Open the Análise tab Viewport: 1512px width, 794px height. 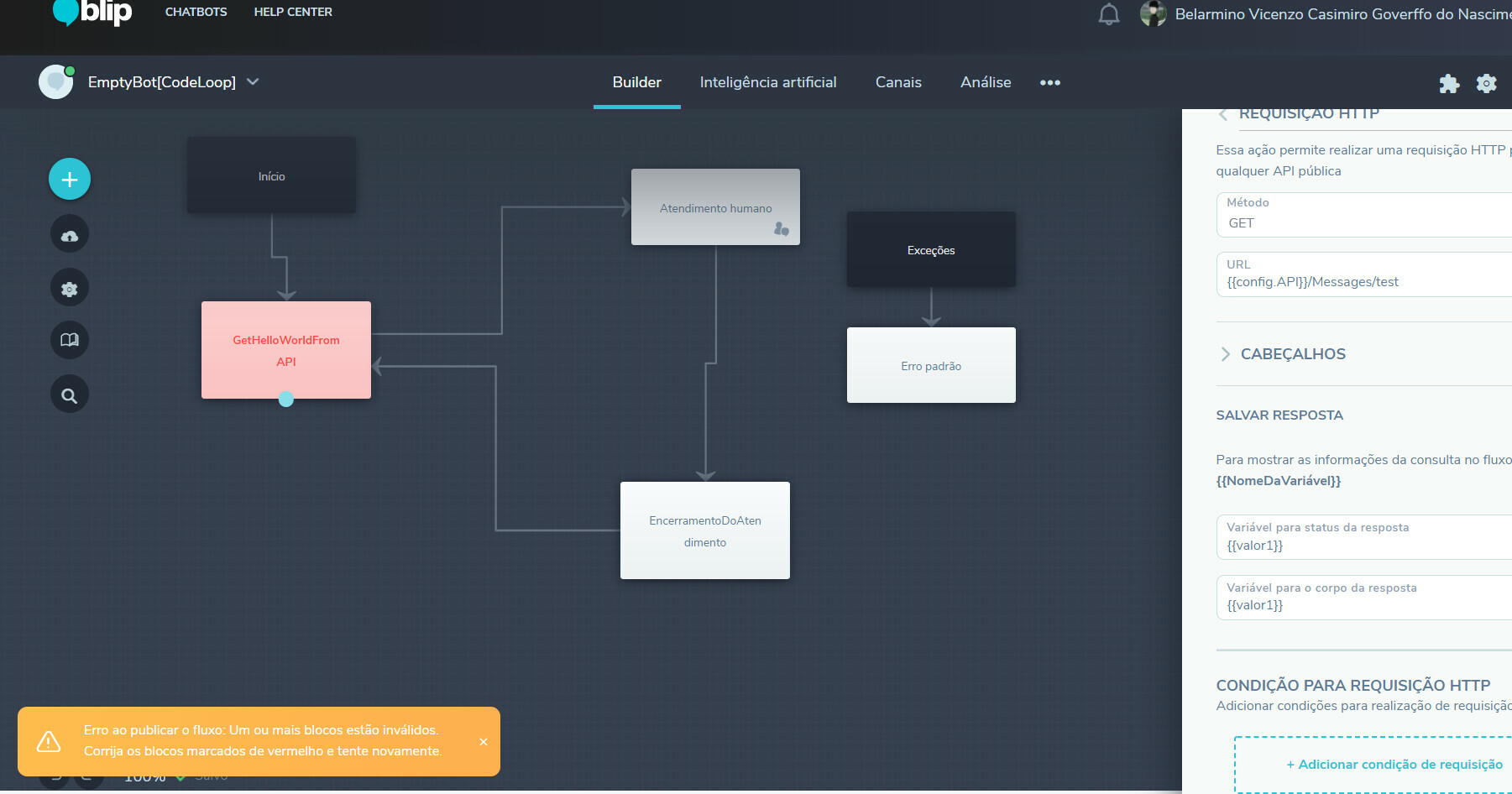pos(986,82)
